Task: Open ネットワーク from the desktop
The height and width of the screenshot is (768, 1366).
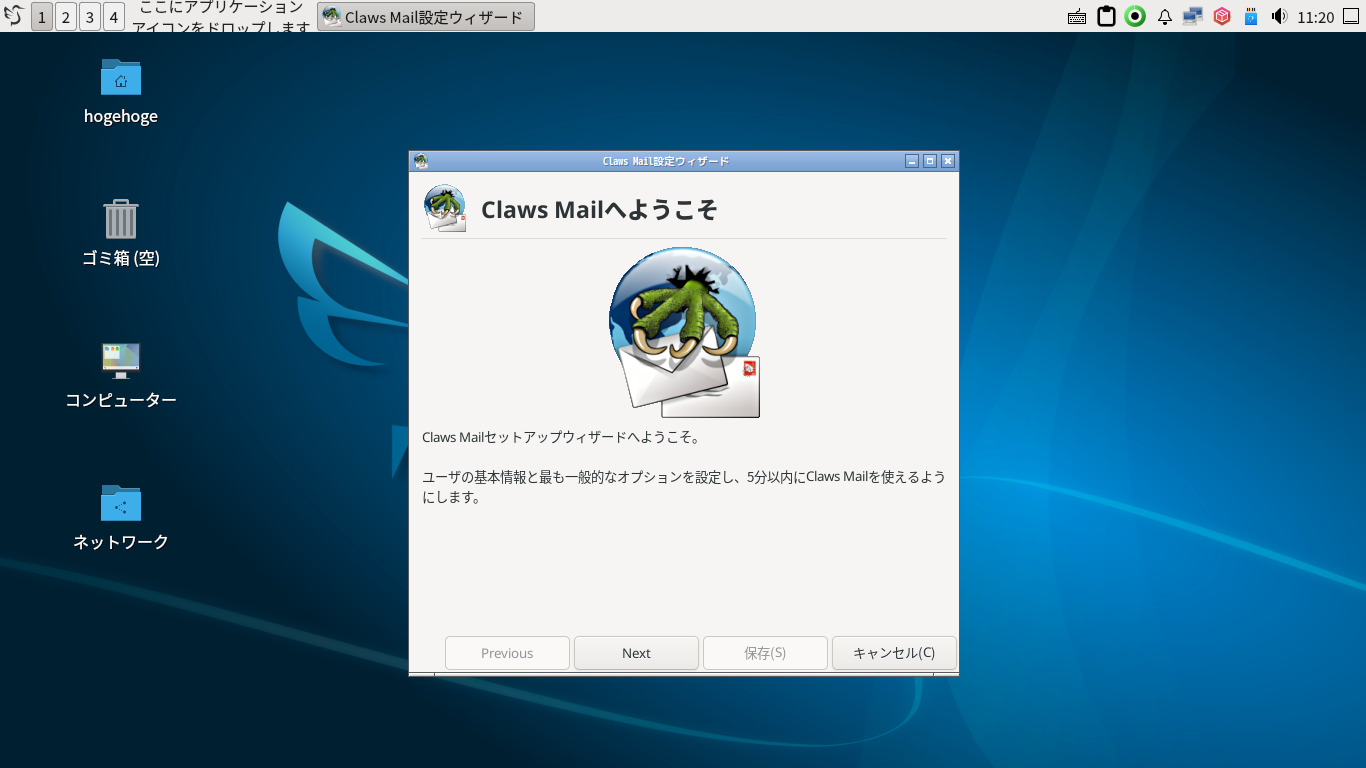Action: pos(120,504)
